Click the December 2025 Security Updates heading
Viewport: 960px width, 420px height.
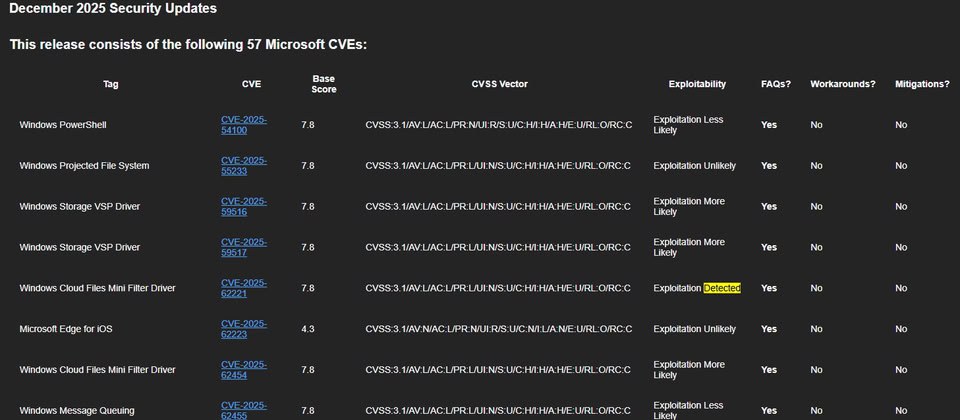(x=113, y=9)
